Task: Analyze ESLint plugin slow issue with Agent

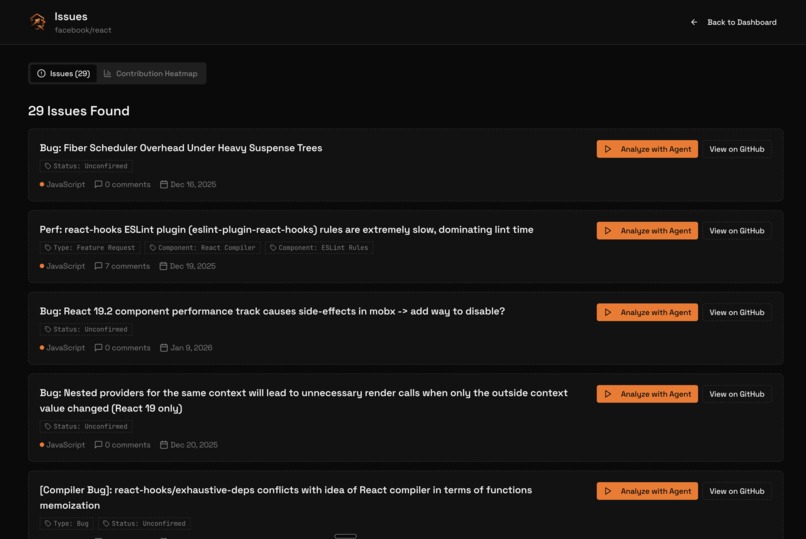Action: pyautogui.click(x=647, y=231)
